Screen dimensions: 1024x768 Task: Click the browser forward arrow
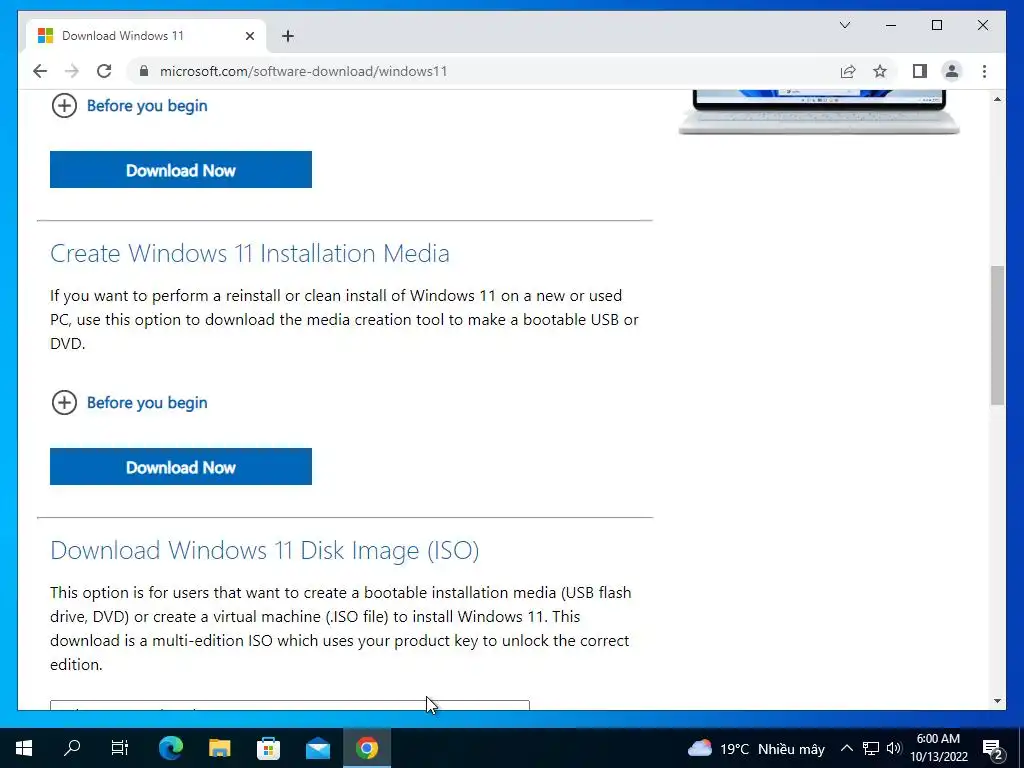(72, 71)
